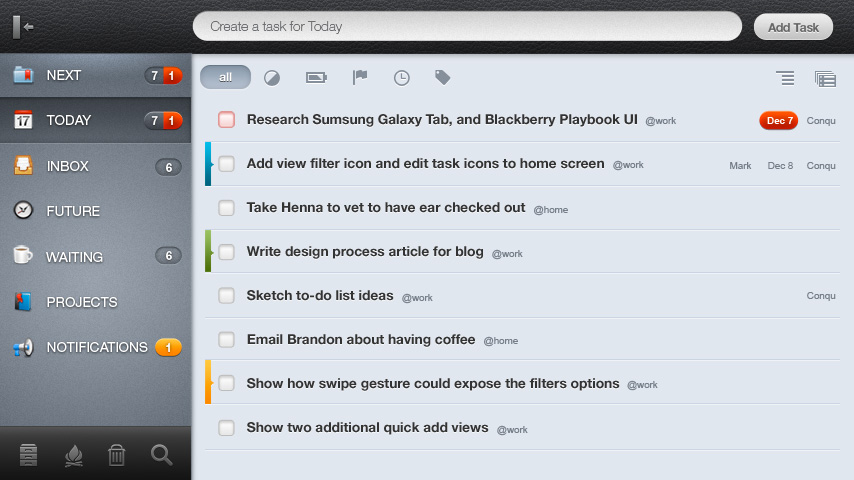Mark 'Take Henna to vet' task complete
Viewport: 854px width, 480px height.
[227, 208]
